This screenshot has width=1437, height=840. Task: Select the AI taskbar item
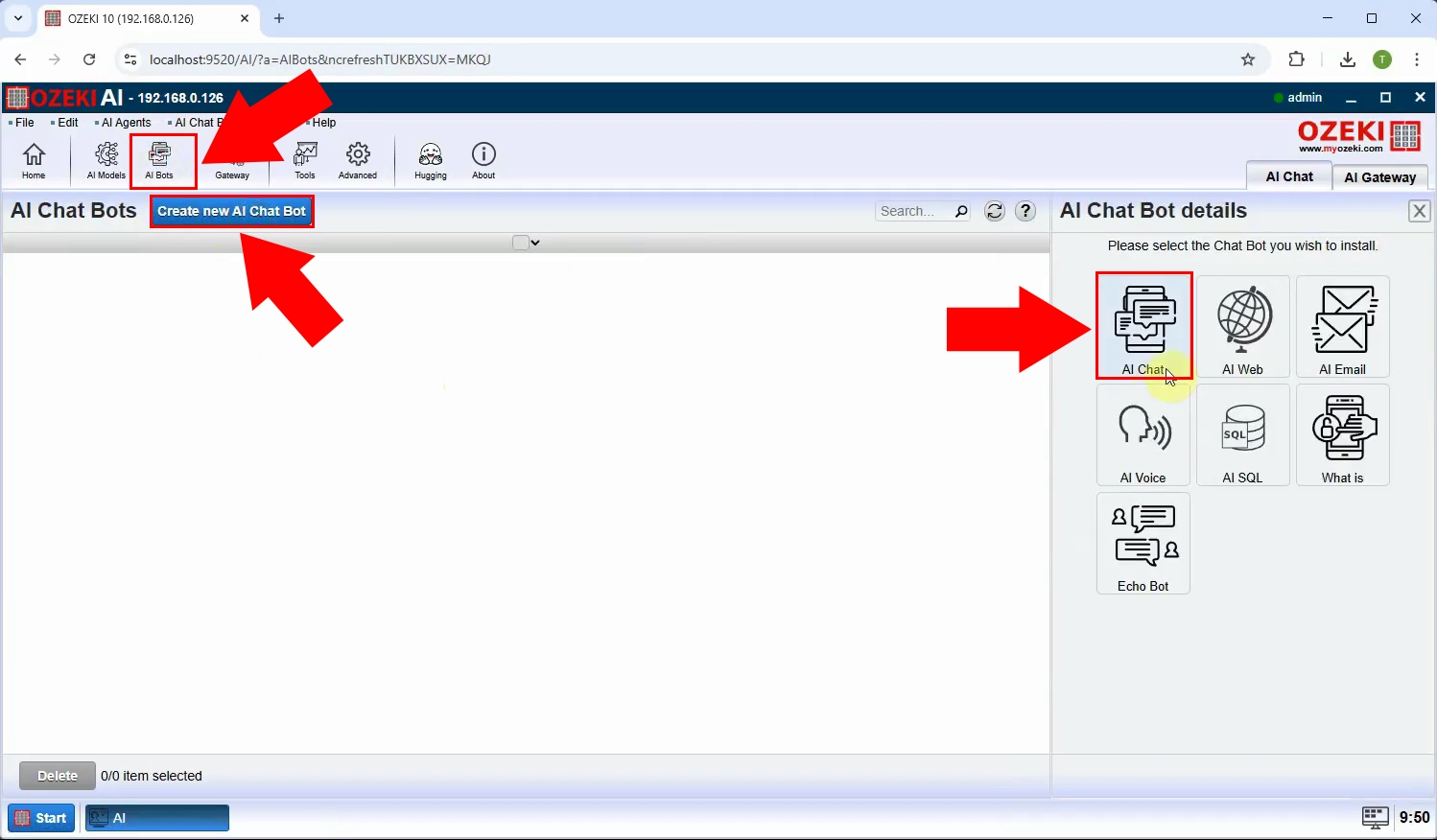click(157, 818)
